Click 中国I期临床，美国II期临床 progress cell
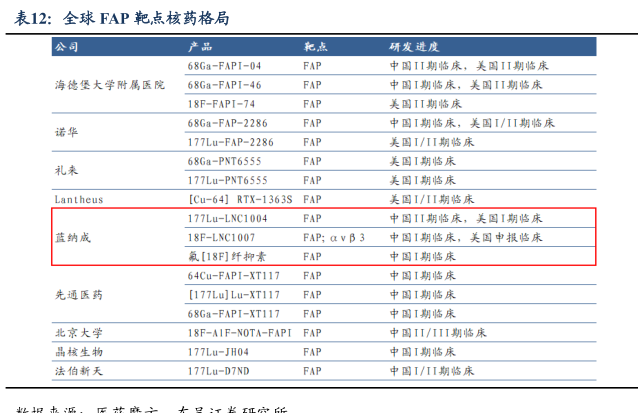 click(466, 85)
